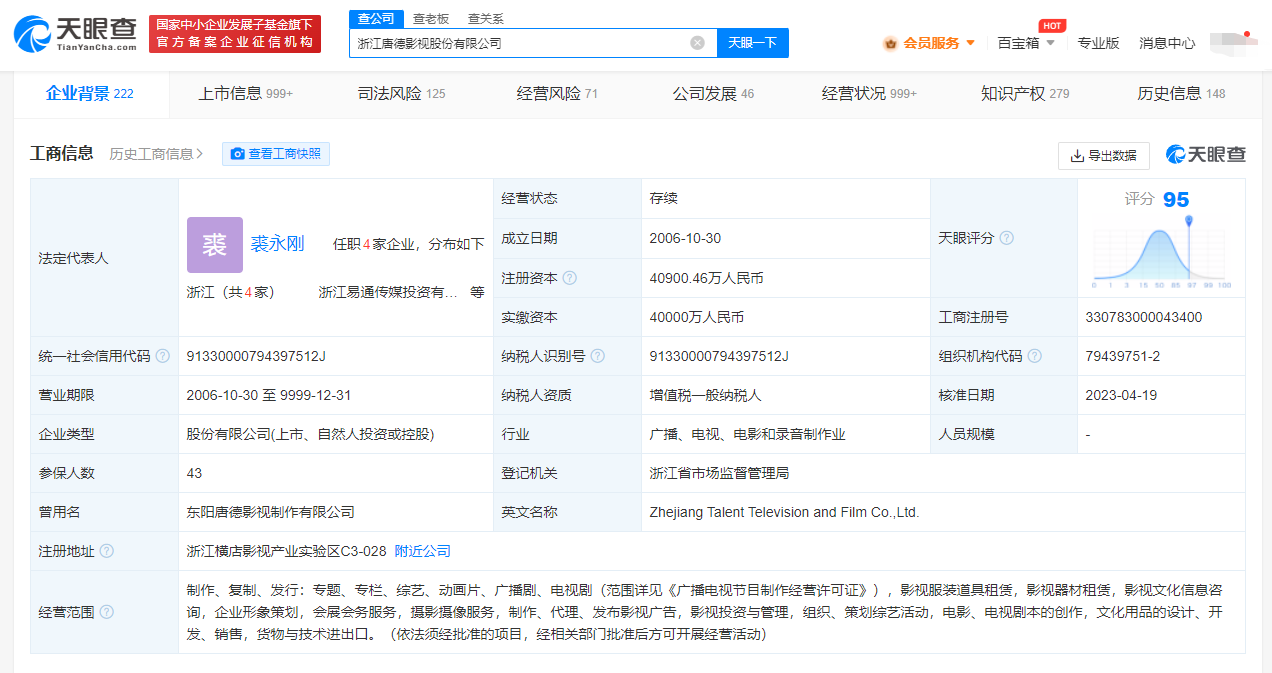
Task: Open the 专业版 link
Action: pyautogui.click(x=1098, y=43)
